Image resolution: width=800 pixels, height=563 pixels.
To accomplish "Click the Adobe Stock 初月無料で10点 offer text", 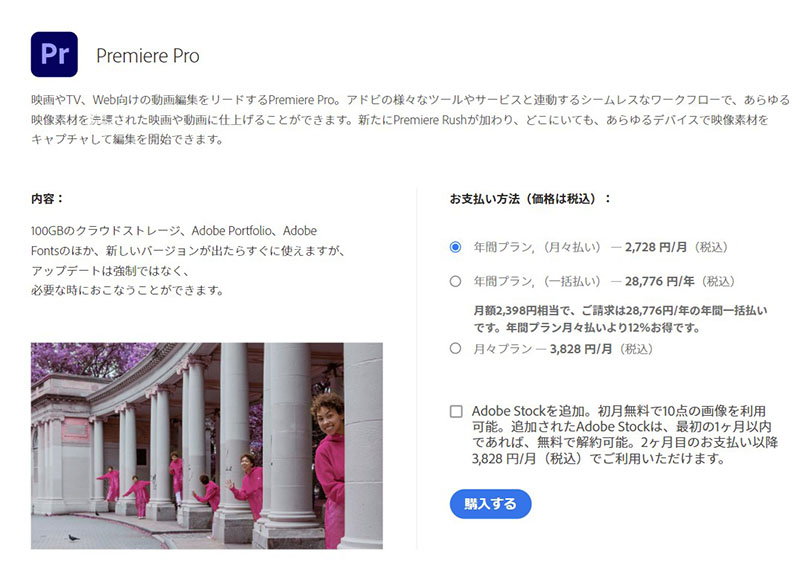I will tap(624, 434).
